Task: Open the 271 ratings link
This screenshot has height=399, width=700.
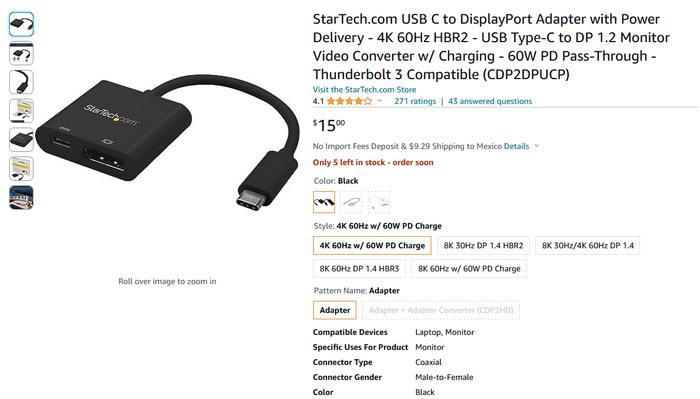Action: click(x=415, y=101)
